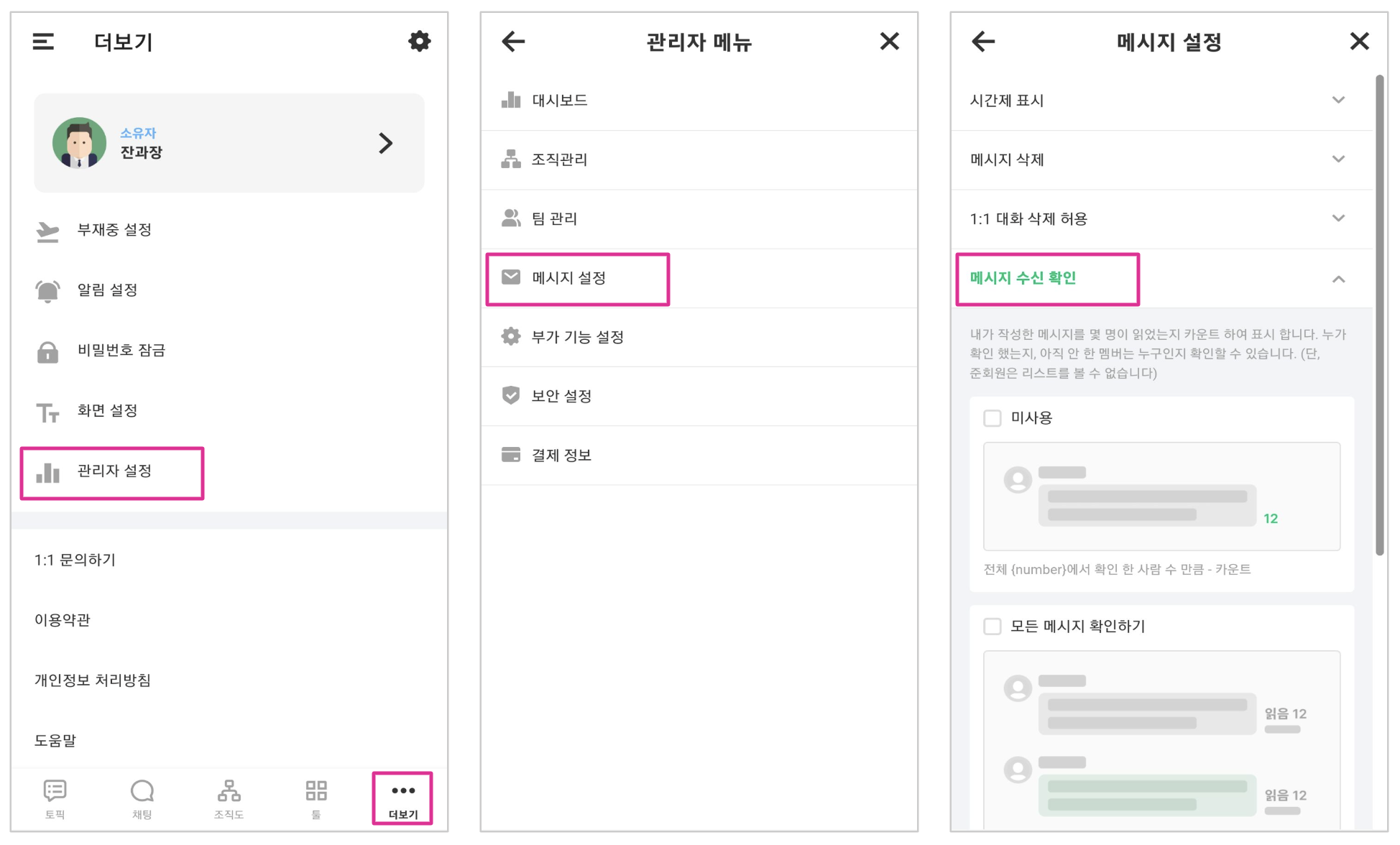
Task: Expand the 1:1 대화 삭제 허용 section
Action: point(1337,218)
